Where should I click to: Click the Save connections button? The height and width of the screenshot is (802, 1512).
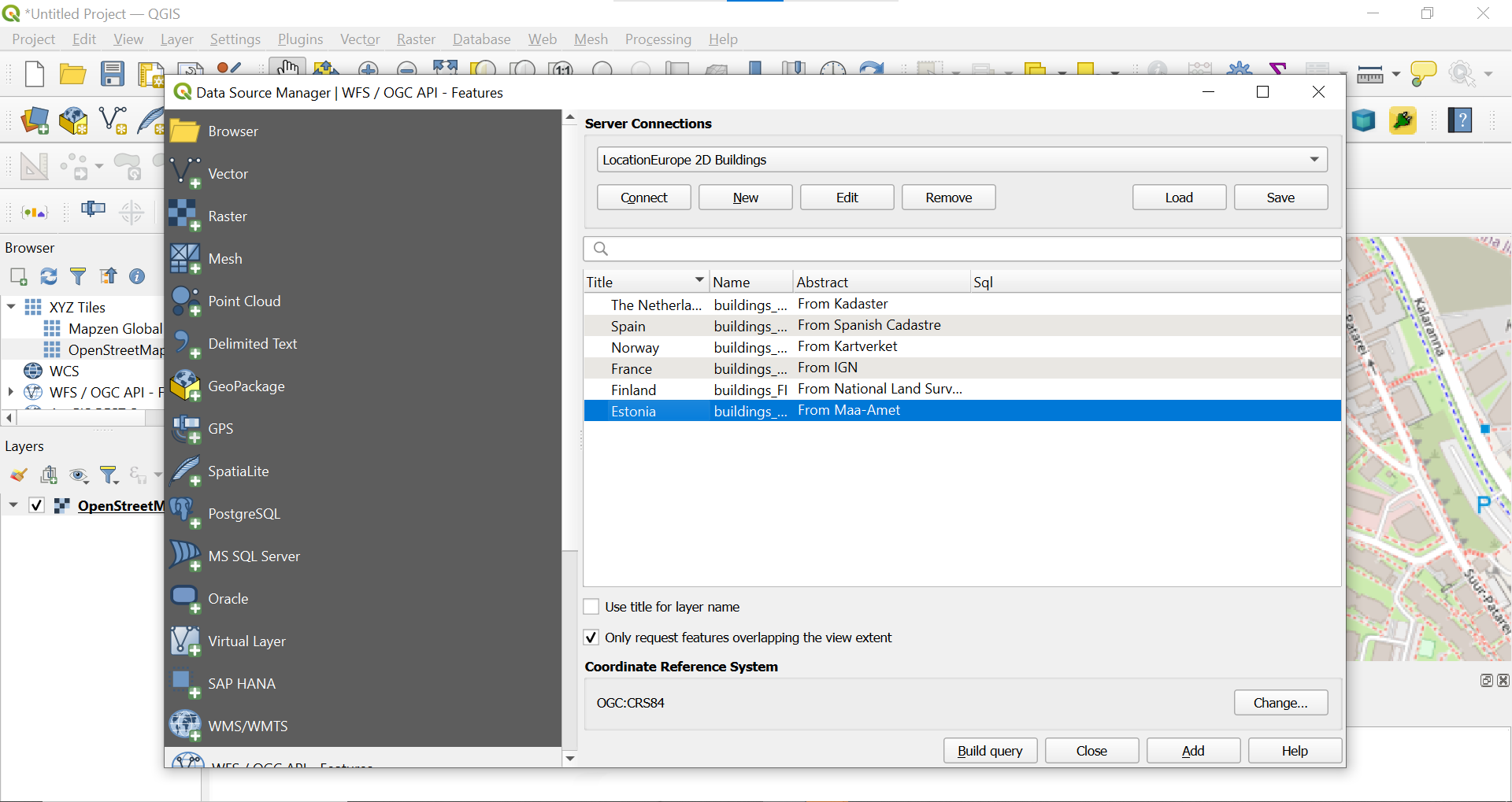1281,198
